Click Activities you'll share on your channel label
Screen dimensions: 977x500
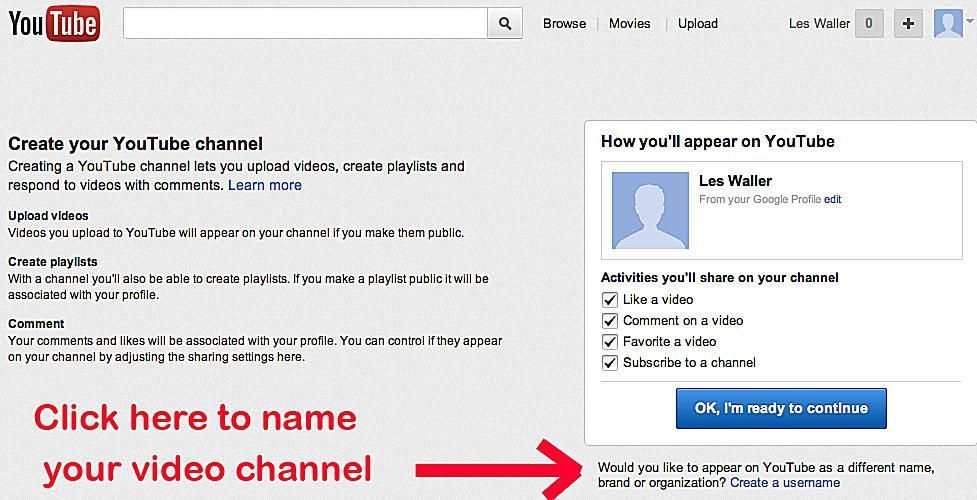click(720, 277)
